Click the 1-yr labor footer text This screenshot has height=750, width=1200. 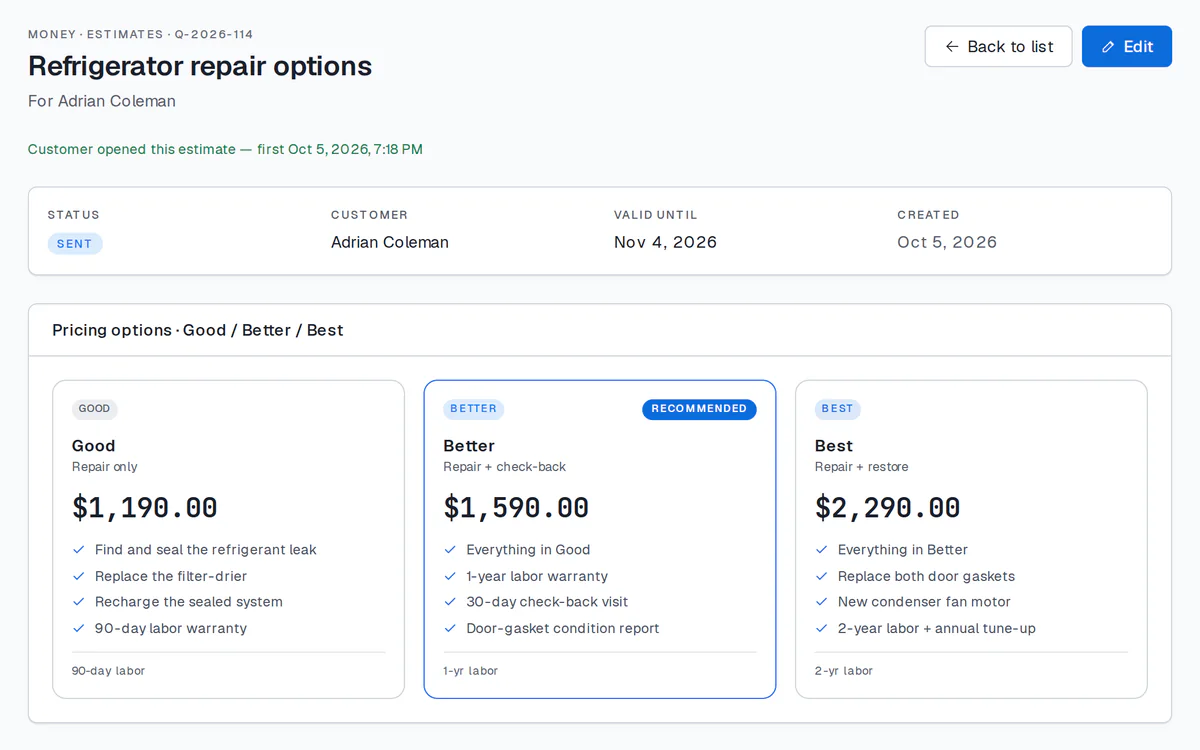pyautogui.click(x=471, y=671)
